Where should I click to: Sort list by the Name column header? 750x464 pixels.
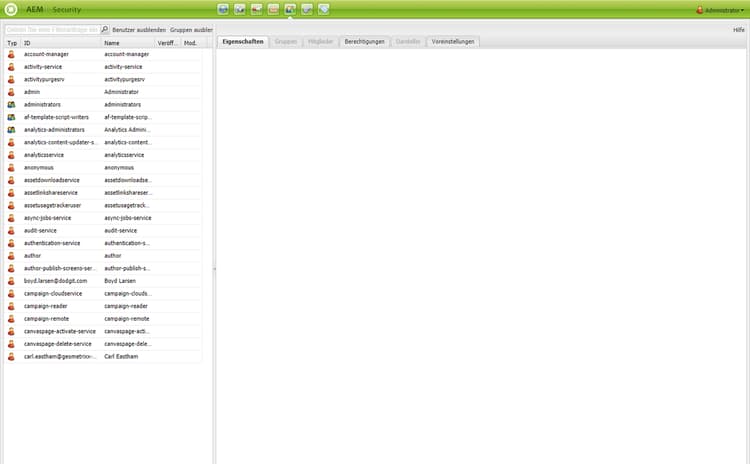[x=128, y=43]
